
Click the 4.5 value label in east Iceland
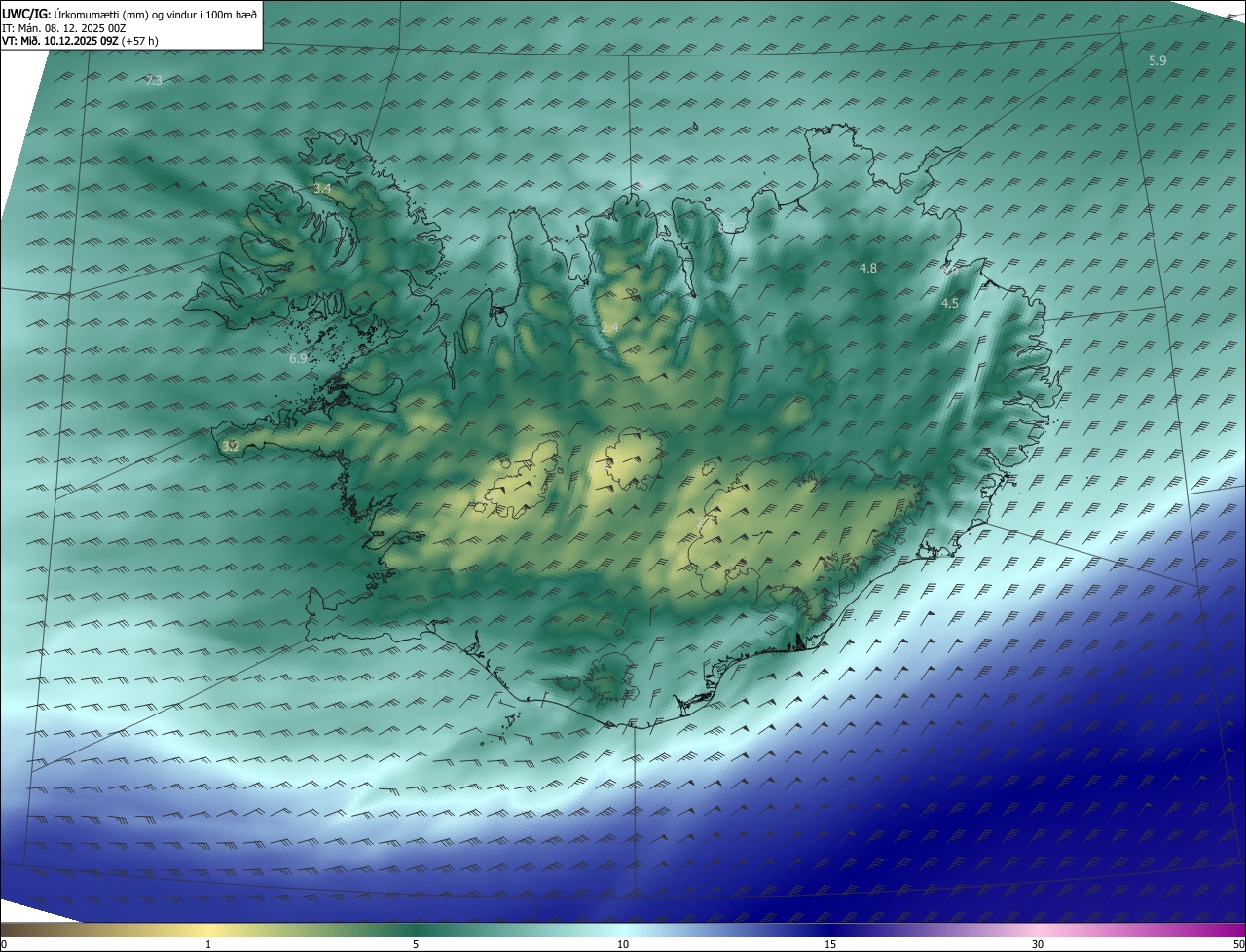(950, 304)
